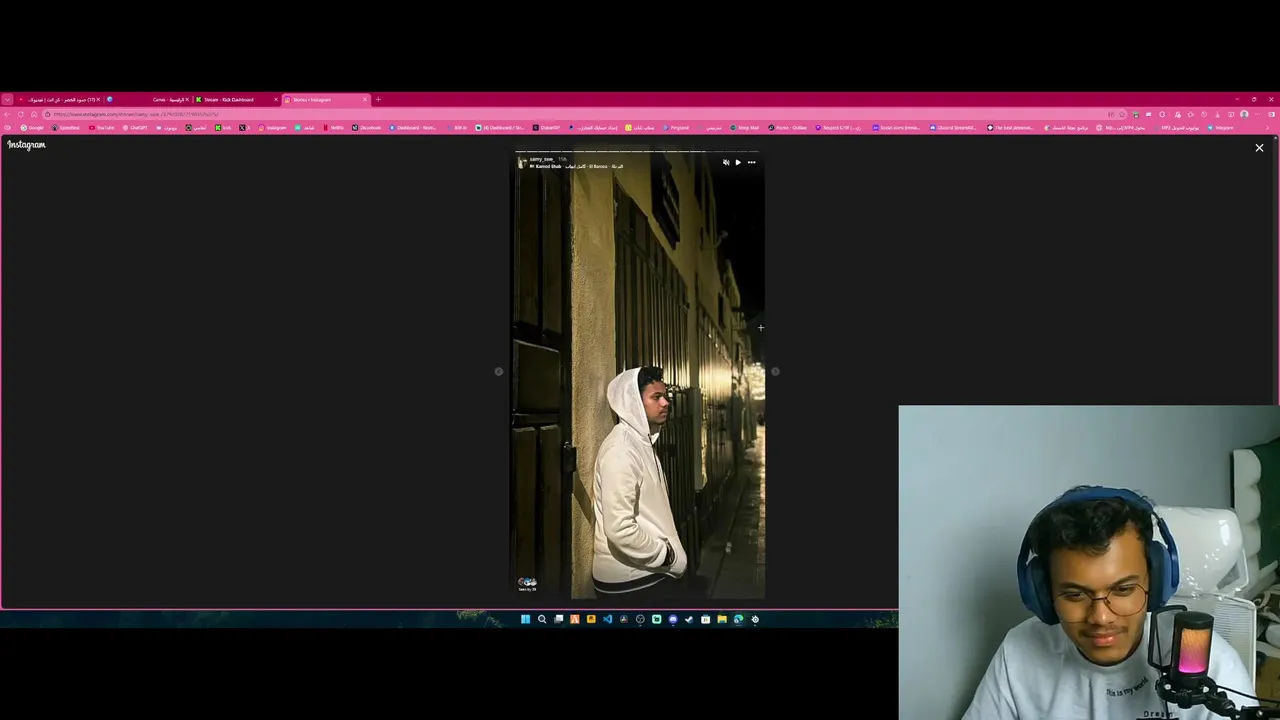The height and width of the screenshot is (720, 1280).
Task: Open the Temp Mail bookmark
Action: tap(745, 128)
